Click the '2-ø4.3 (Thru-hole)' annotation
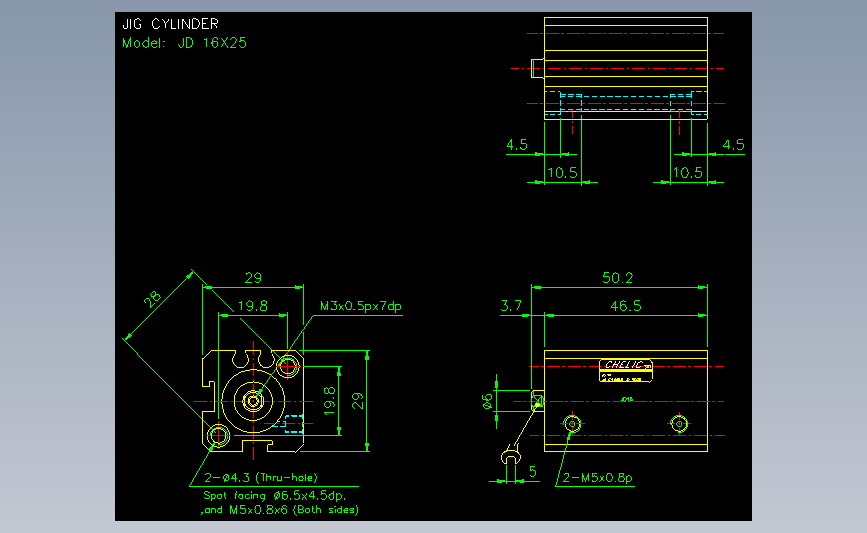Image resolution: width=867 pixels, height=533 pixels. coord(261,478)
